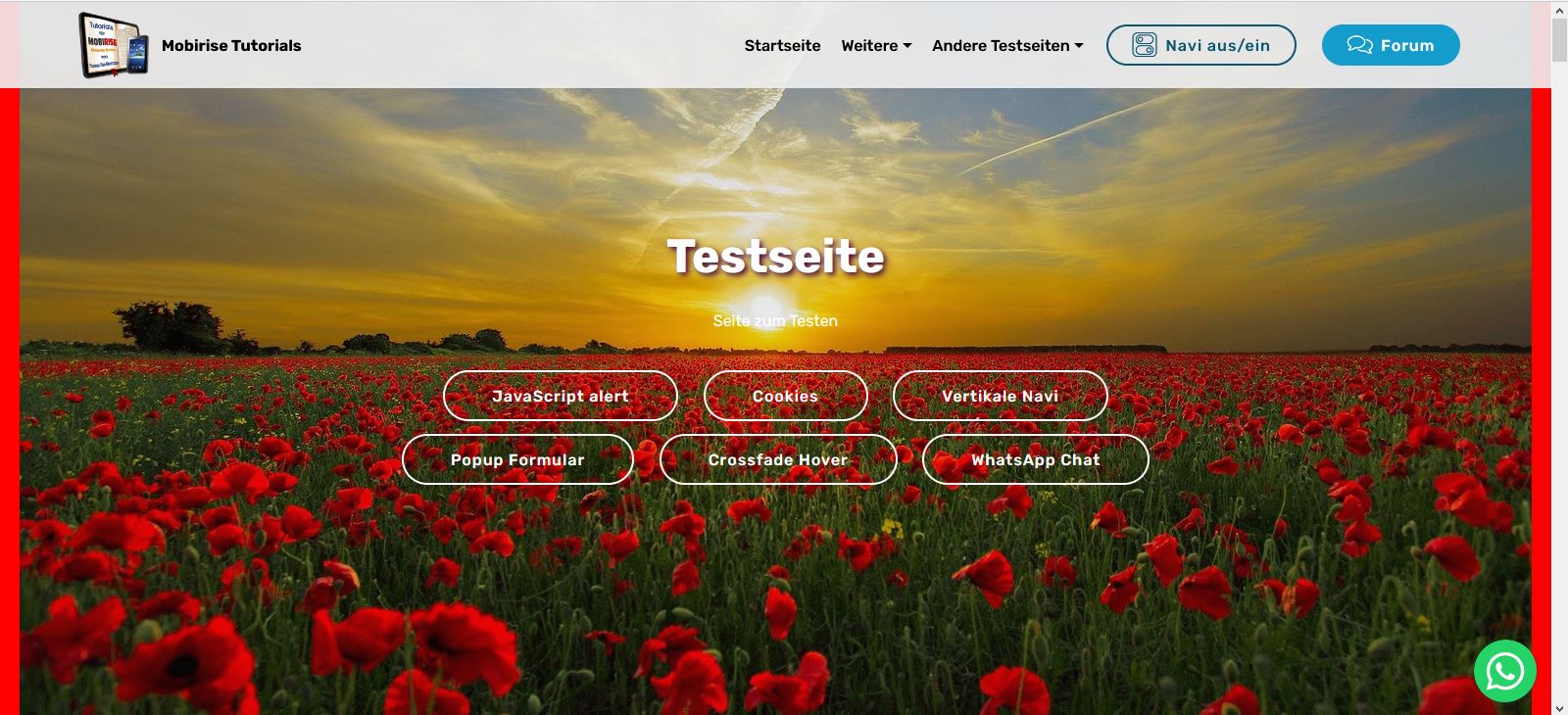Open the Vertikale Navi page
Viewport: 1568px width, 715px height.
[x=1000, y=396]
